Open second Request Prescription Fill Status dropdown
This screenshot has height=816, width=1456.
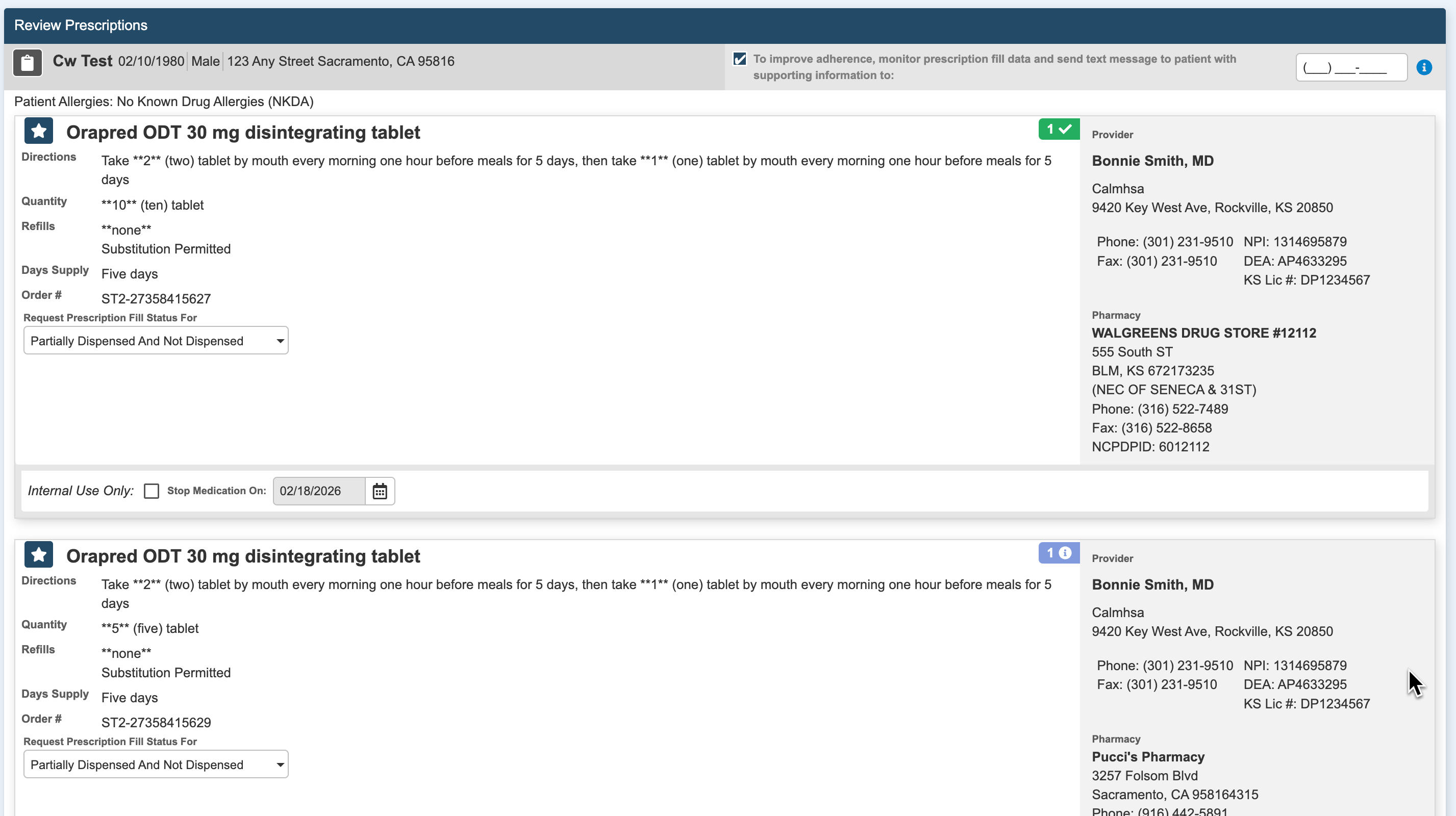coord(156,764)
